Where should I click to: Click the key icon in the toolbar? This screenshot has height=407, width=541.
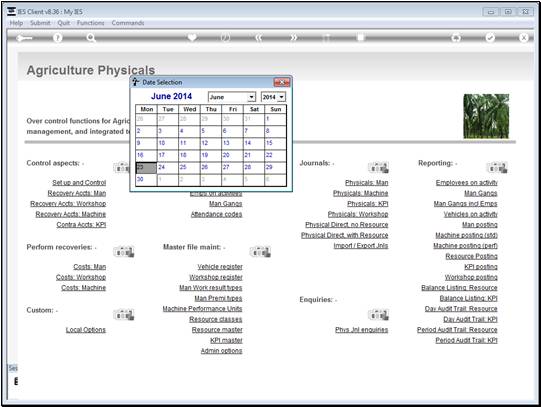[24, 38]
